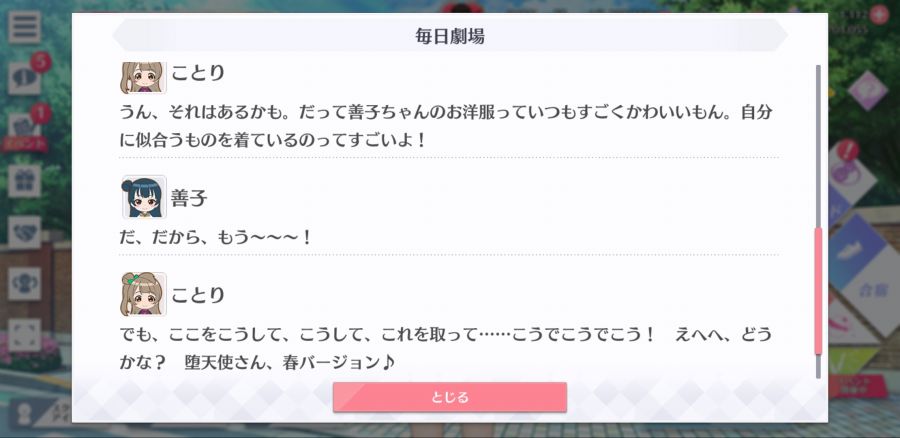
Task: Open the trophy achievements icon
Action: click(x=24, y=283)
